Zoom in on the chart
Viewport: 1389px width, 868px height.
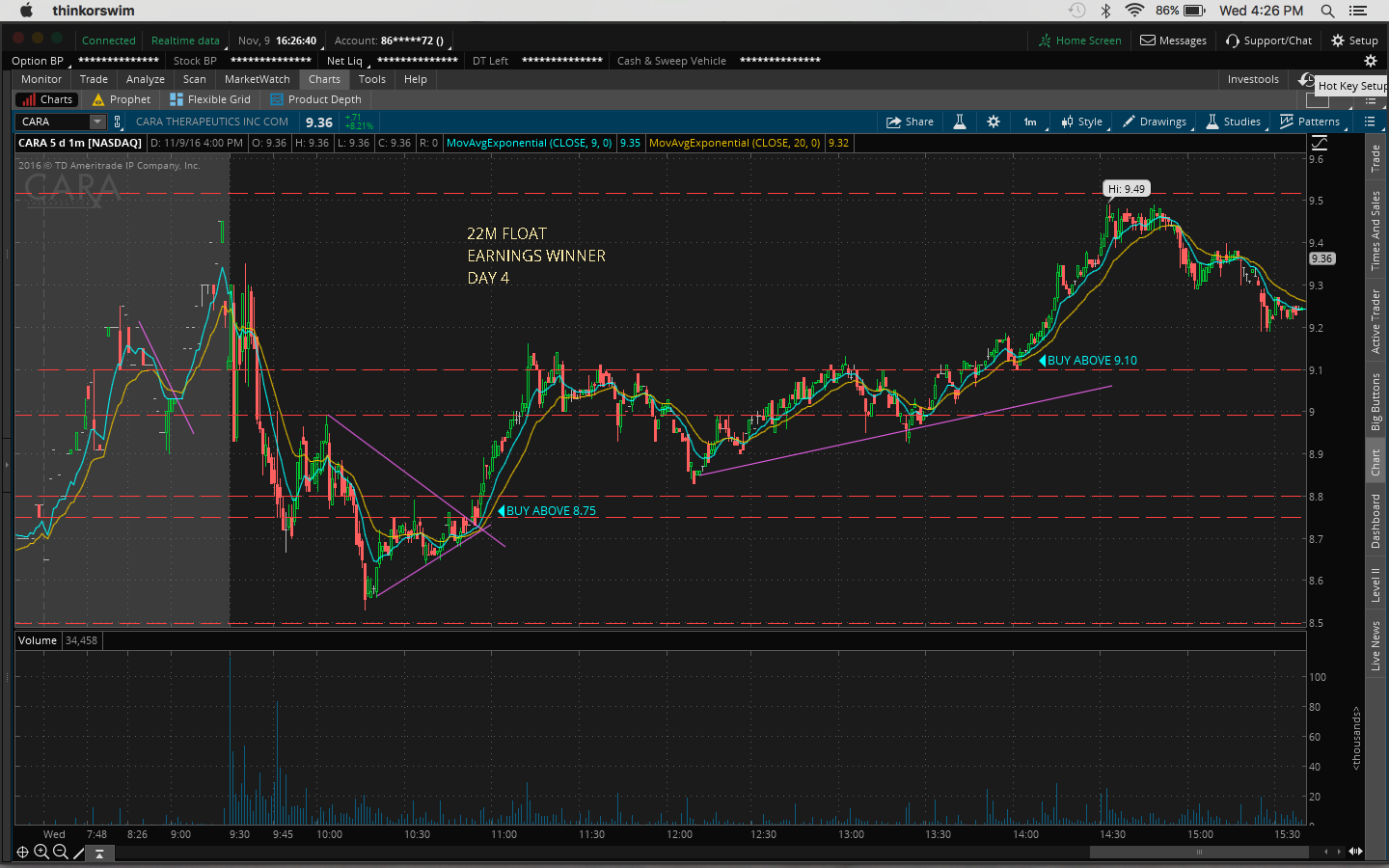pos(41,852)
